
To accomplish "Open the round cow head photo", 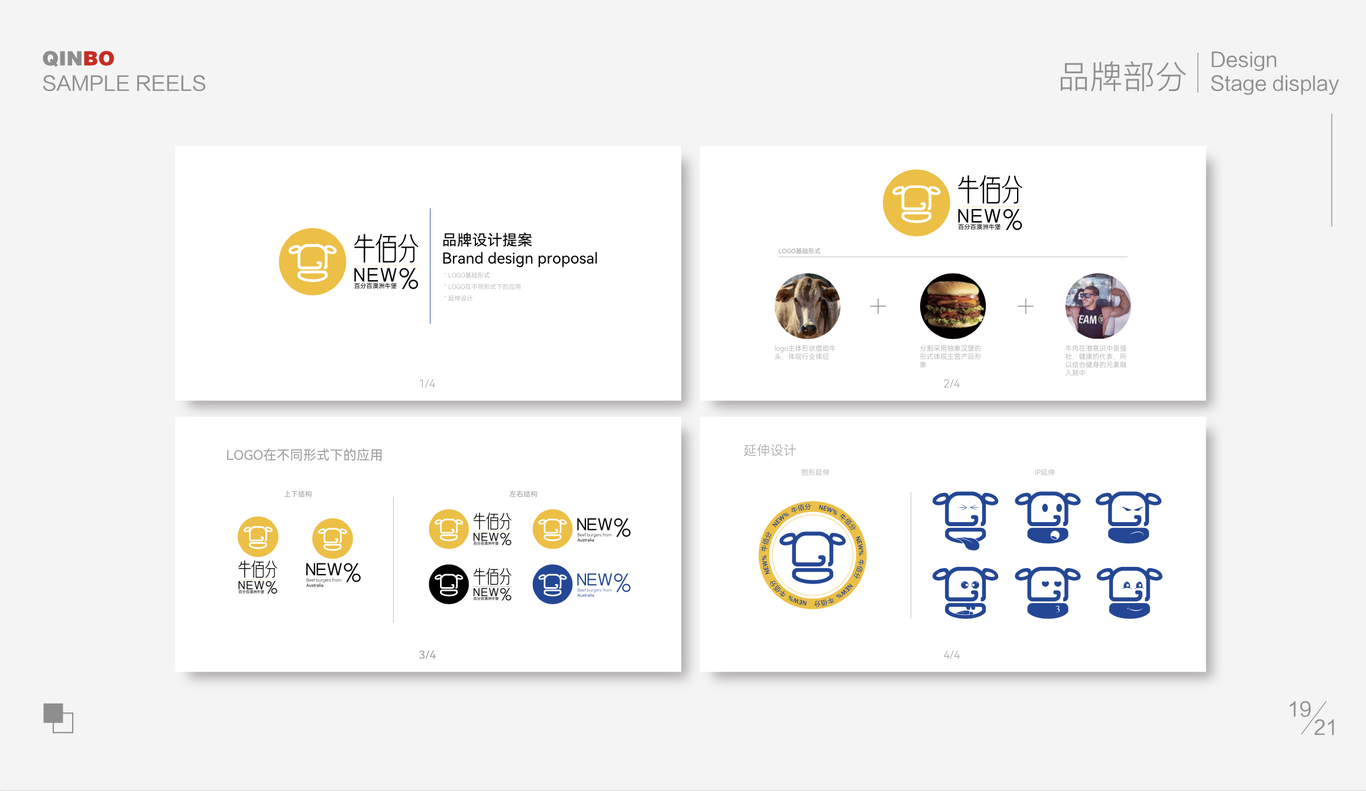I will pyautogui.click(x=807, y=306).
